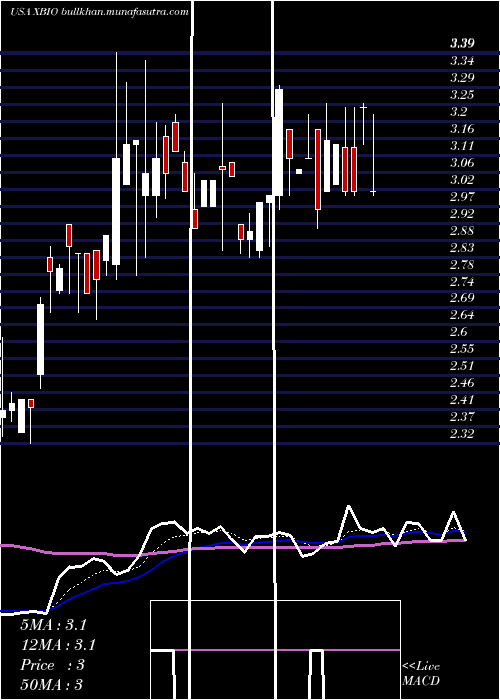Select the 2.92 price axis value
Screen dimensions: 500x700
click(462, 213)
